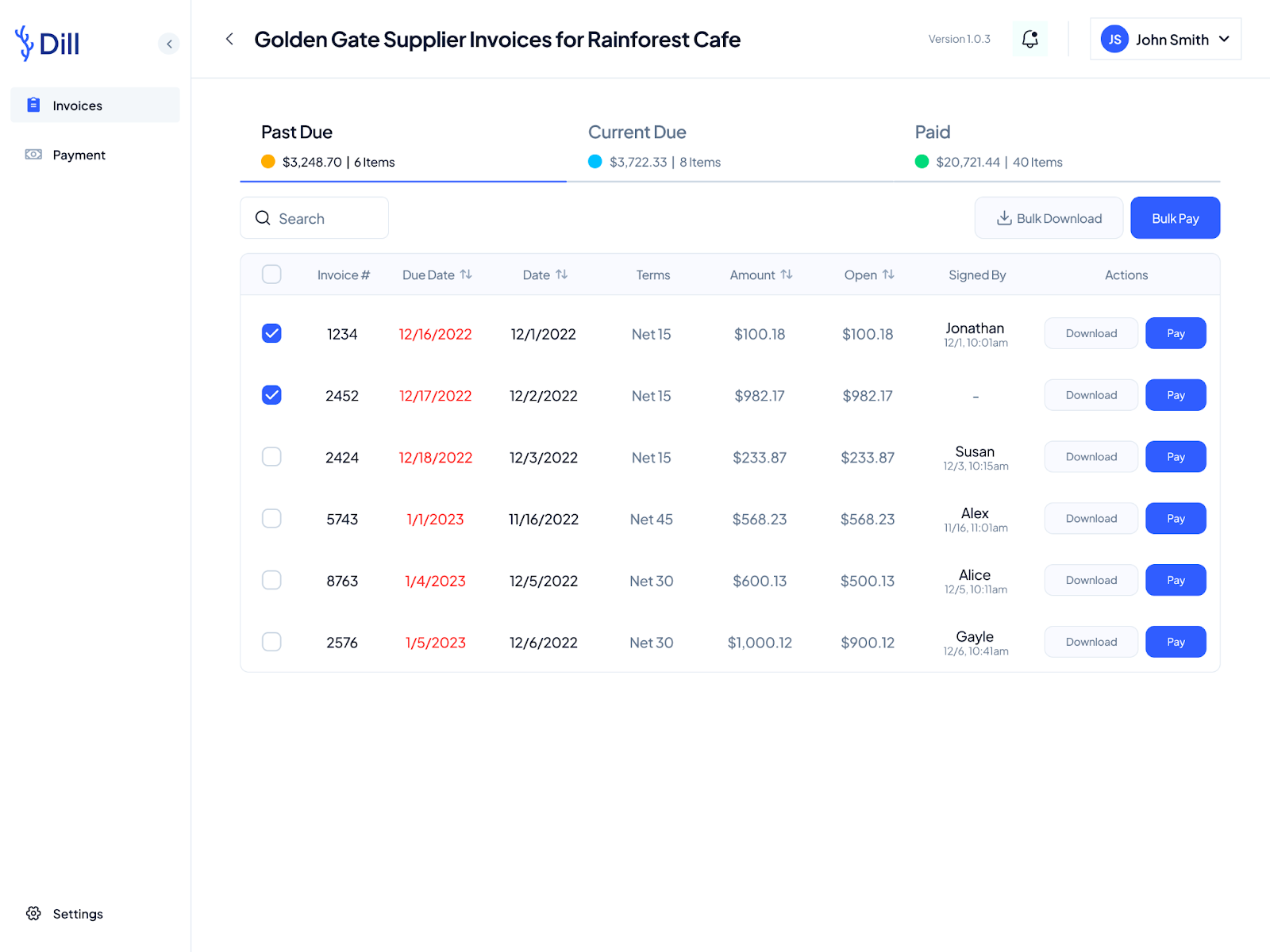
Task: Focus the Search input field
Action: click(314, 217)
